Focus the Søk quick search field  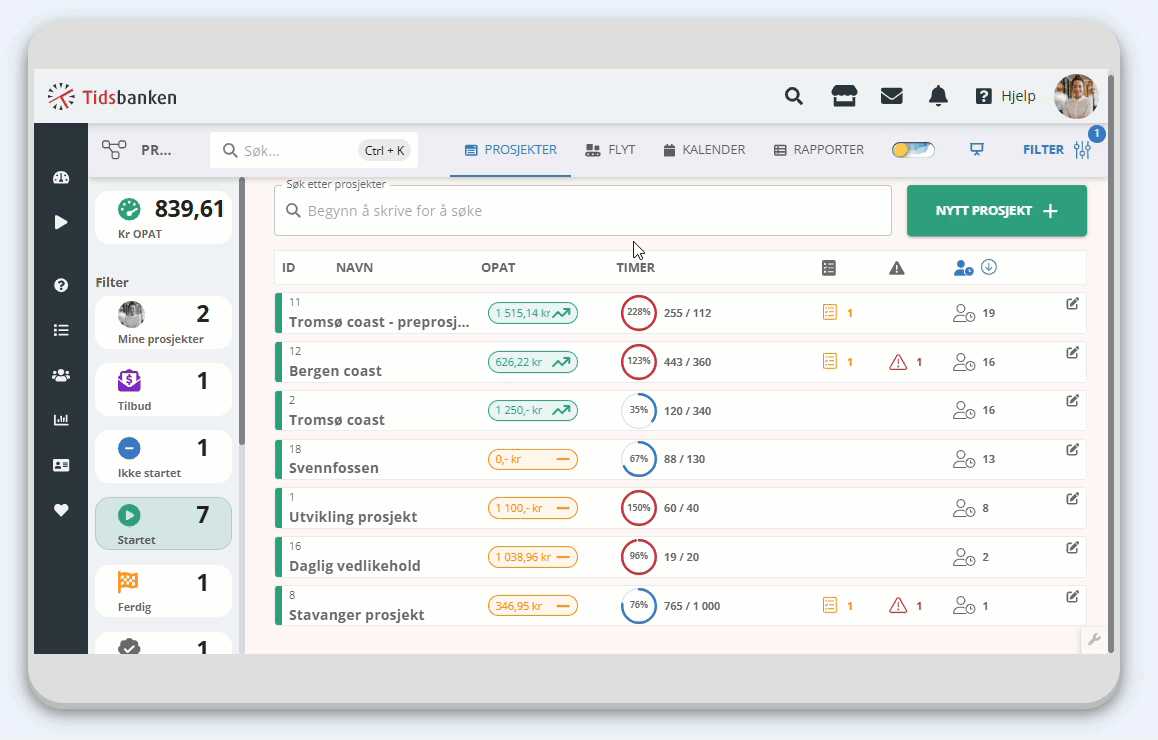point(314,151)
